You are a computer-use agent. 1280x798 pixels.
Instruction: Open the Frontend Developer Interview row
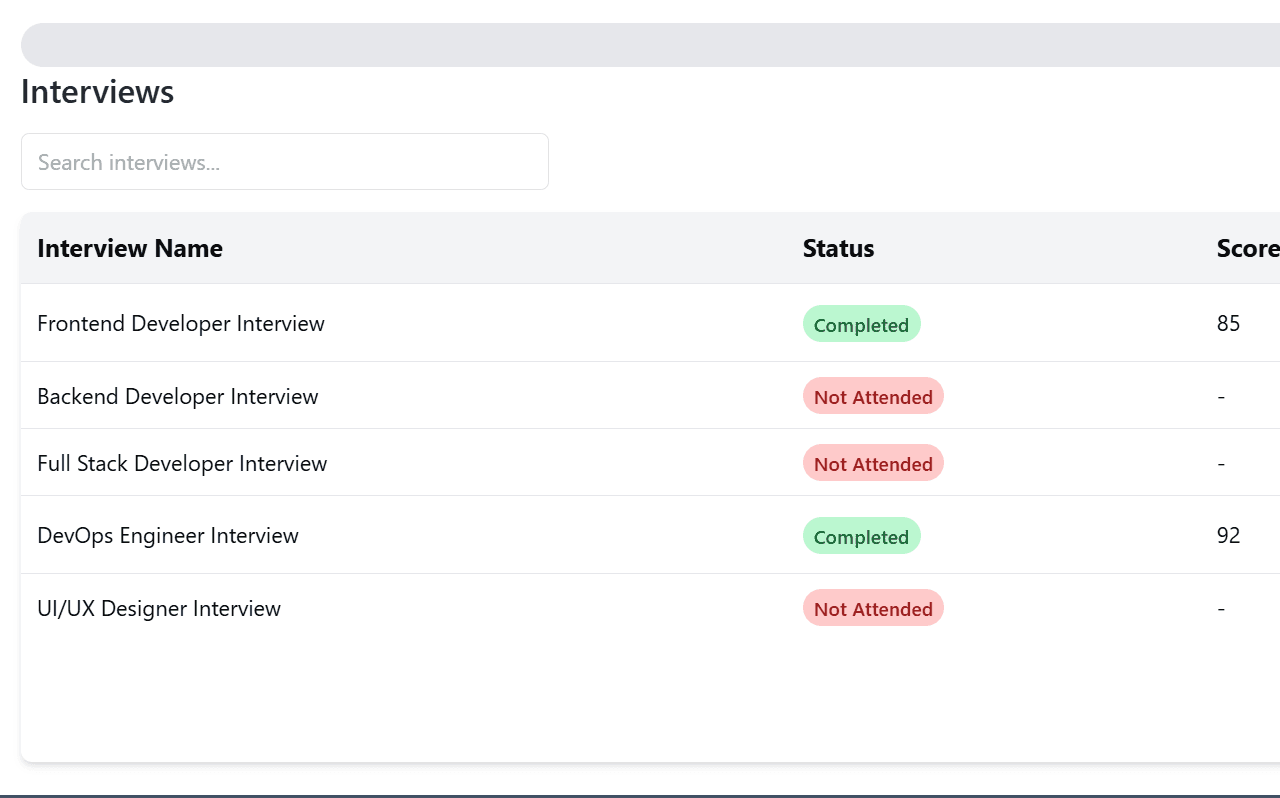(x=181, y=324)
